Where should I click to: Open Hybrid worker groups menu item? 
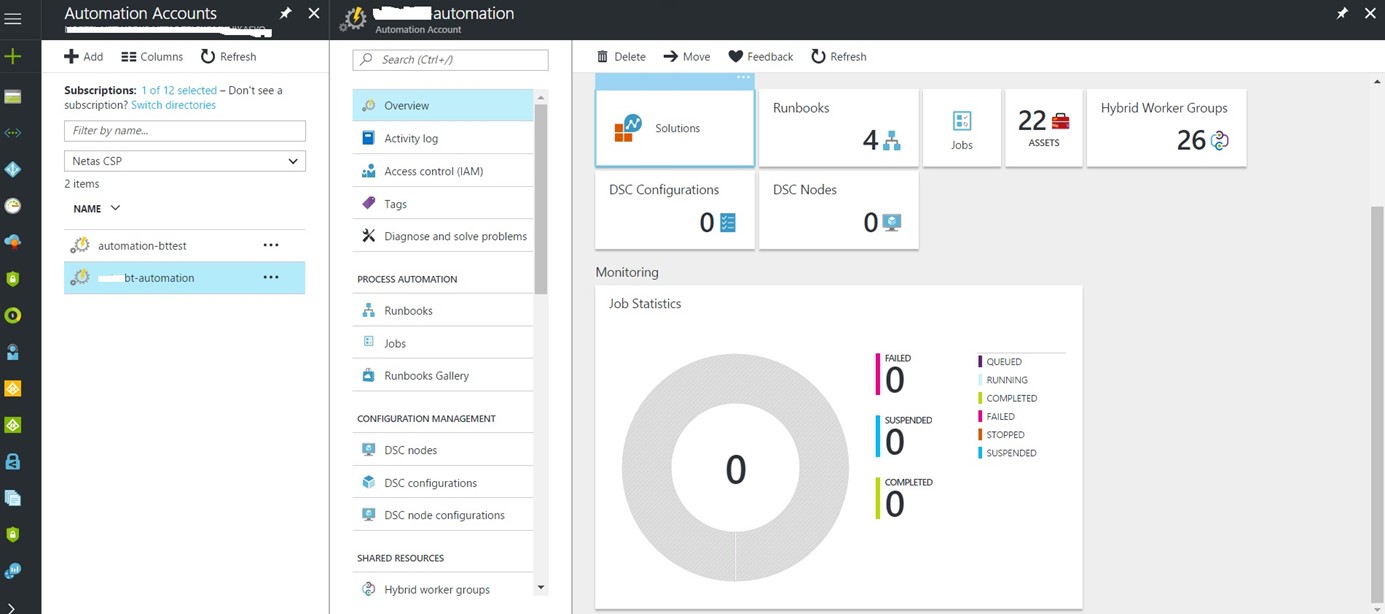click(443, 590)
